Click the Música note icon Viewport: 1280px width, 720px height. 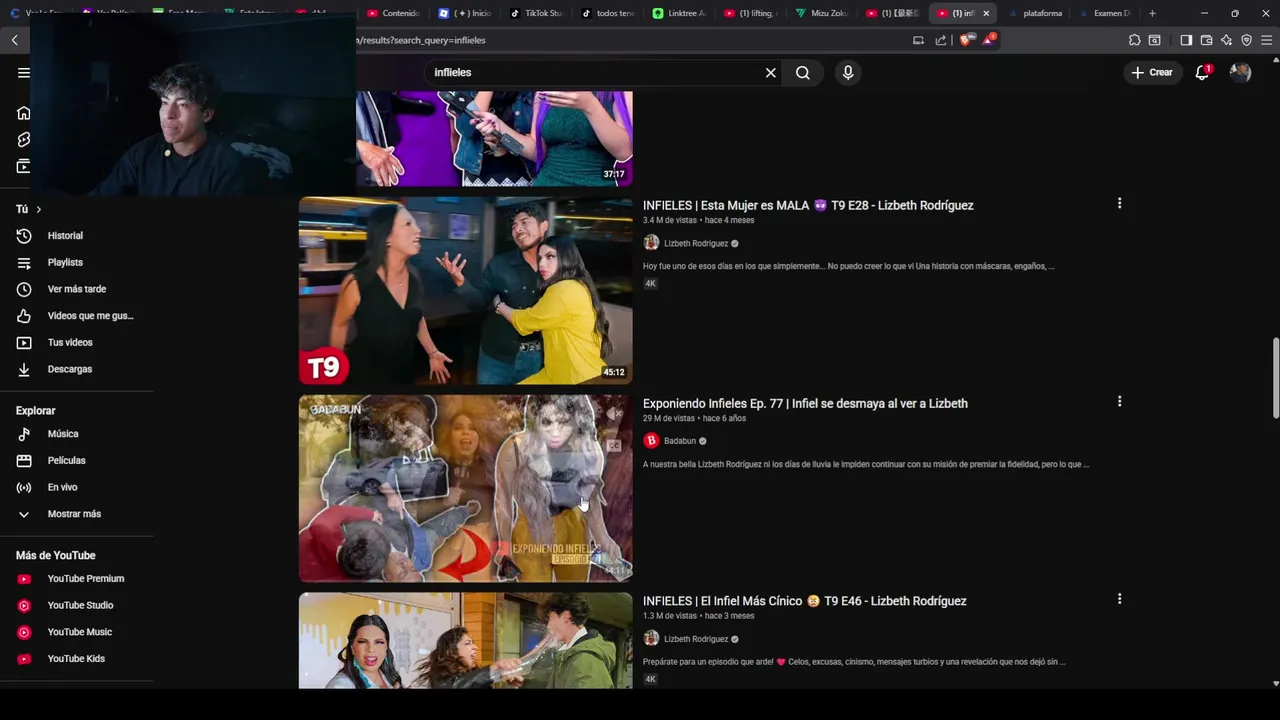[x=24, y=434]
